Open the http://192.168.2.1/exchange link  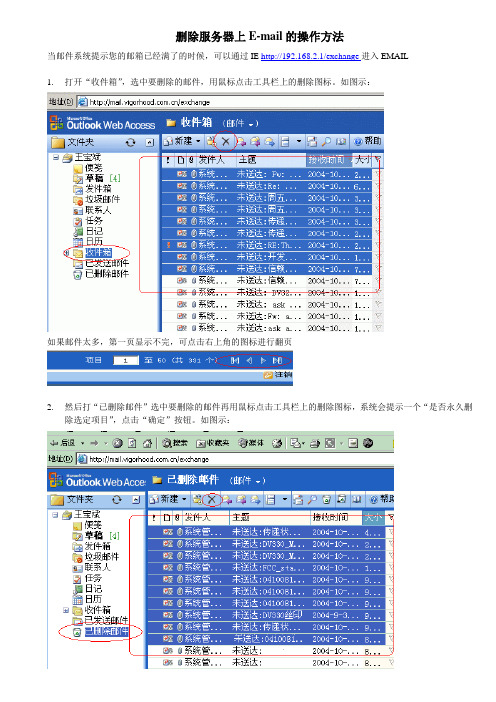point(310,56)
